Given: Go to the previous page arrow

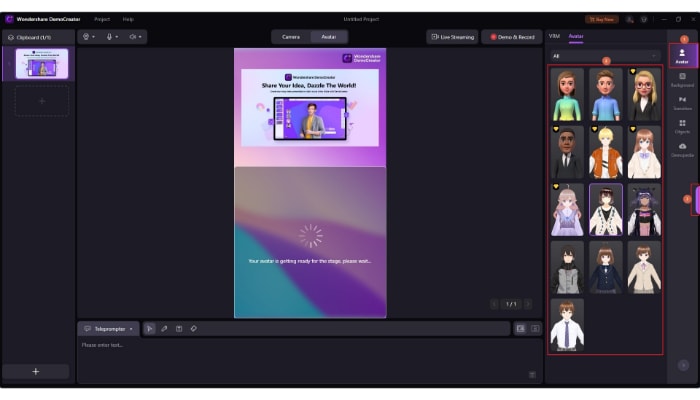Looking at the screenshot, I should [x=494, y=304].
